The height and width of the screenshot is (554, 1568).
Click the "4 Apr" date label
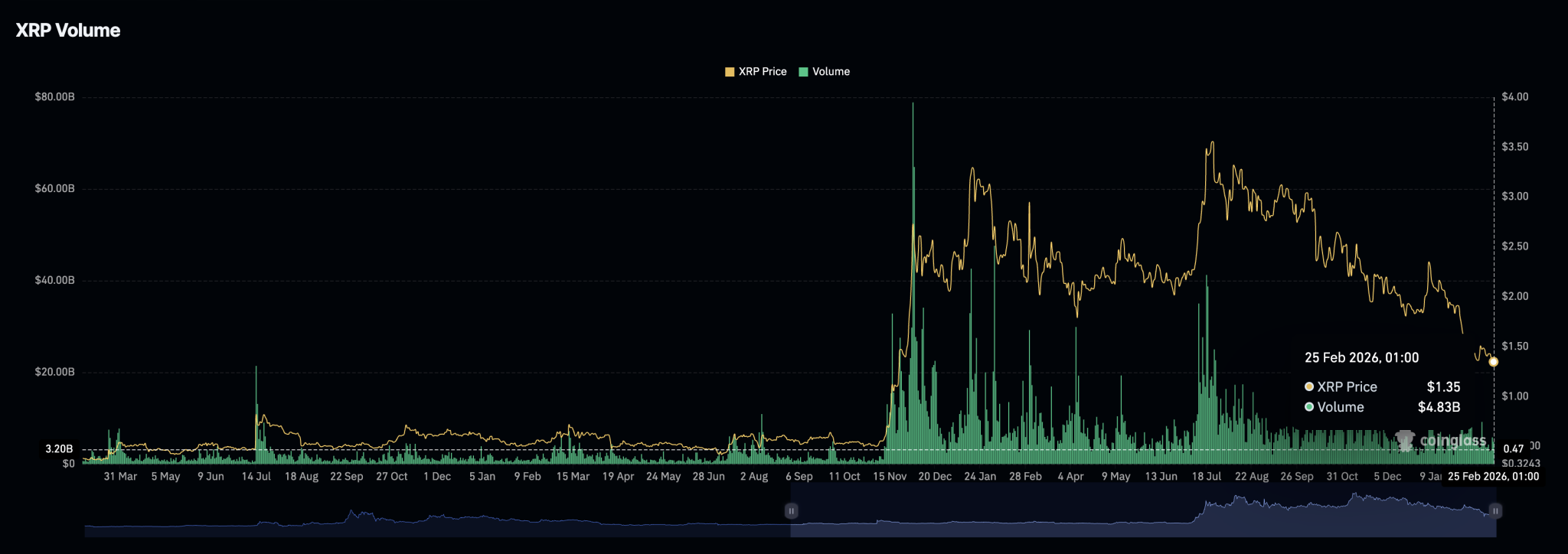[1070, 477]
